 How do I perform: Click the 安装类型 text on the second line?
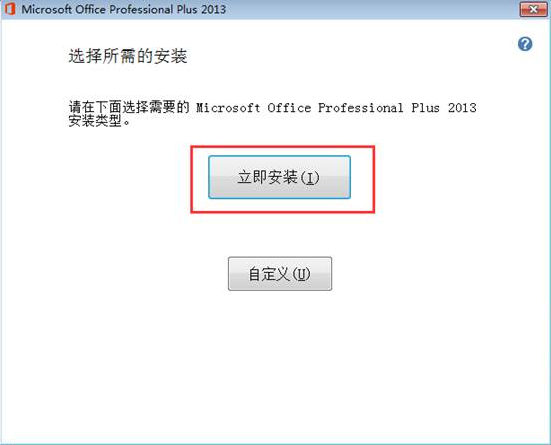[x=95, y=121]
